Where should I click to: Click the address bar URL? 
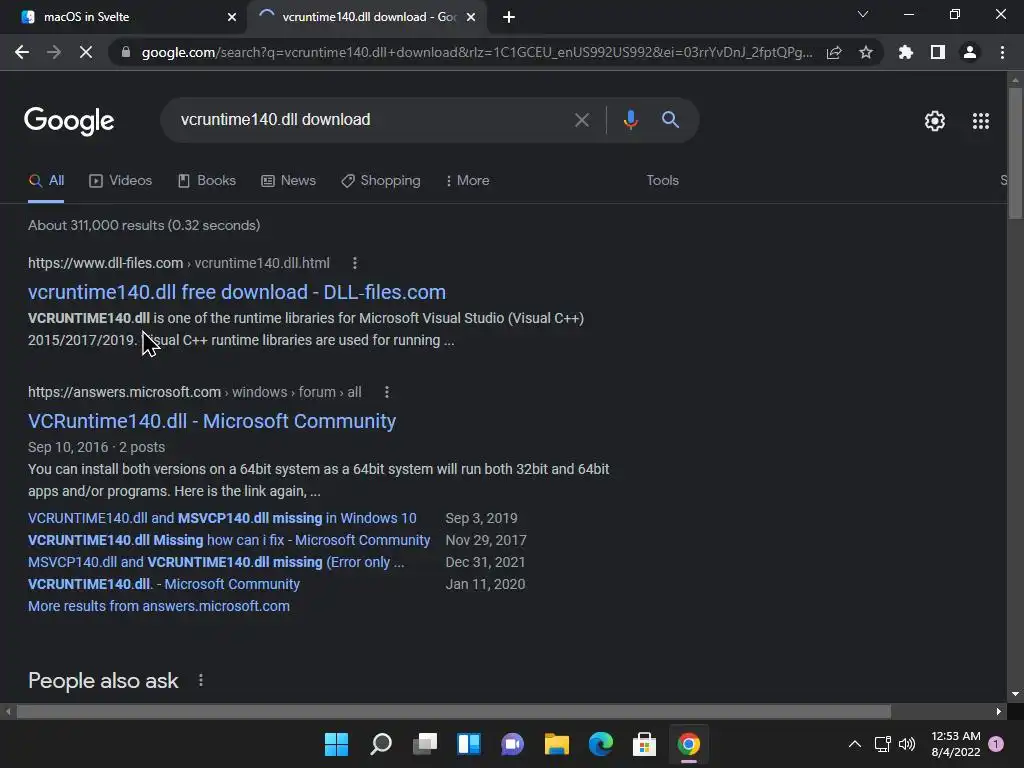(477, 52)
